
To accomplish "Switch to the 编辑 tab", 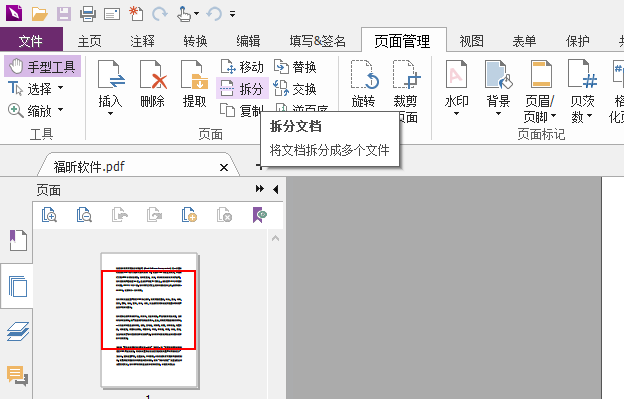I will pyautogui.click(x=248, y=41).
